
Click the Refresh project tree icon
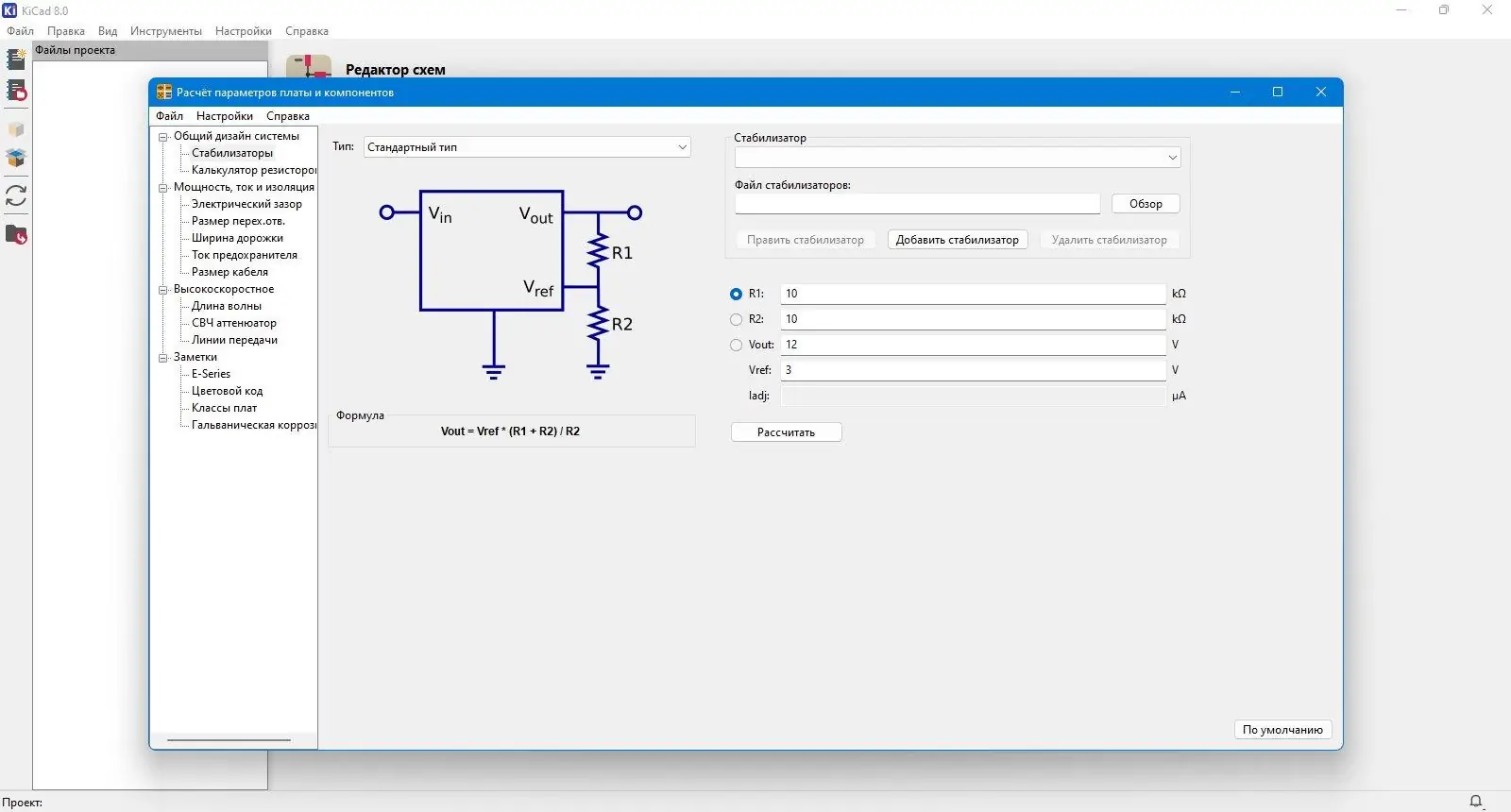click(x=16, y=195)
